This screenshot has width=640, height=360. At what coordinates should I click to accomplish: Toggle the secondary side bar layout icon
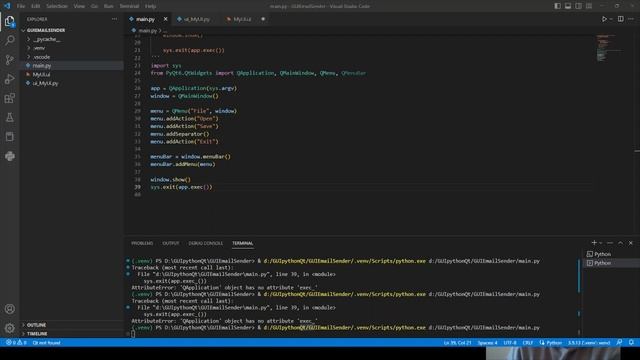tap(578, 6)
